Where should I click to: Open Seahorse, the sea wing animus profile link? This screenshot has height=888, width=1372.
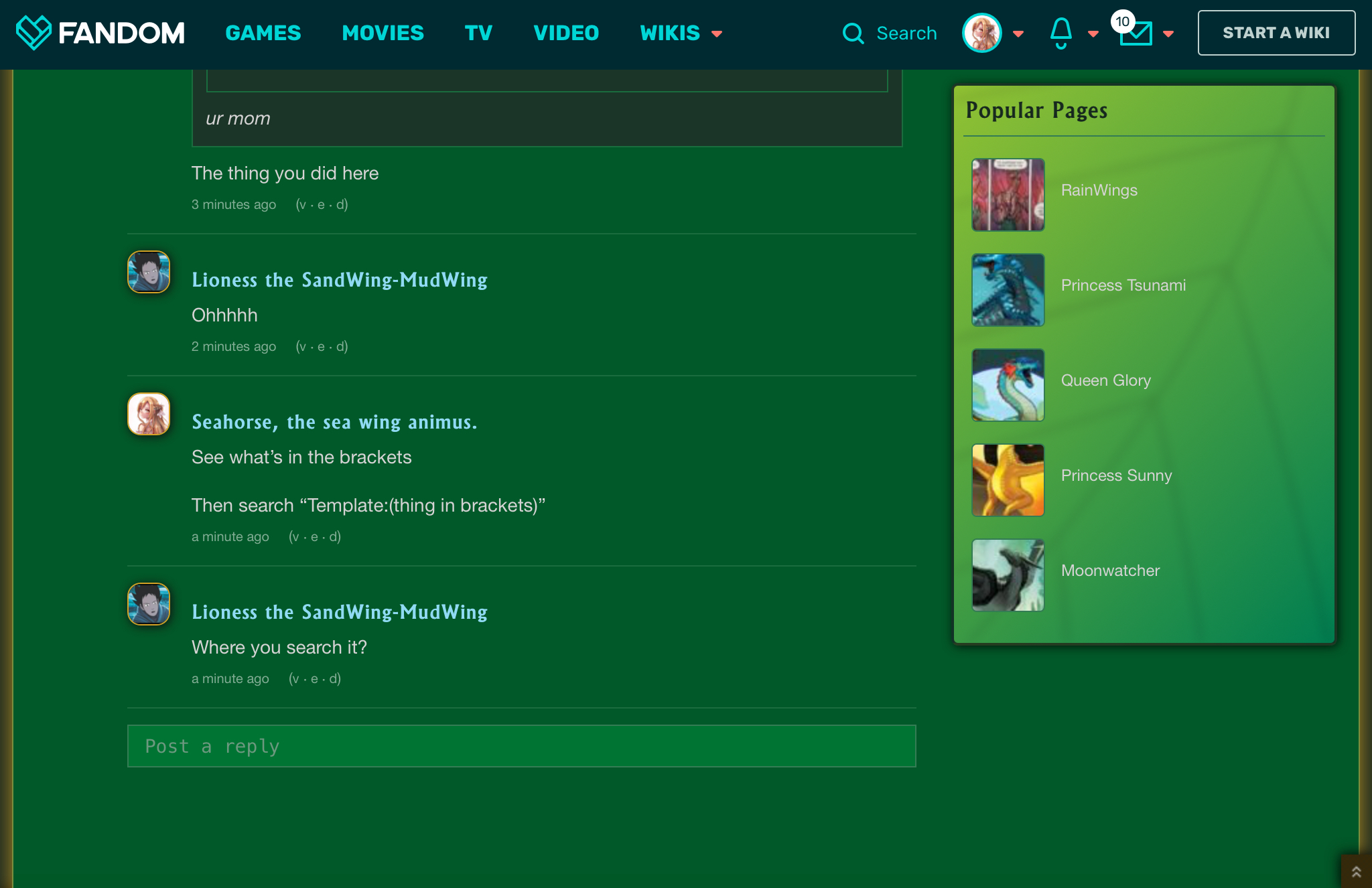pyautogui.click(x=334, y=422)
